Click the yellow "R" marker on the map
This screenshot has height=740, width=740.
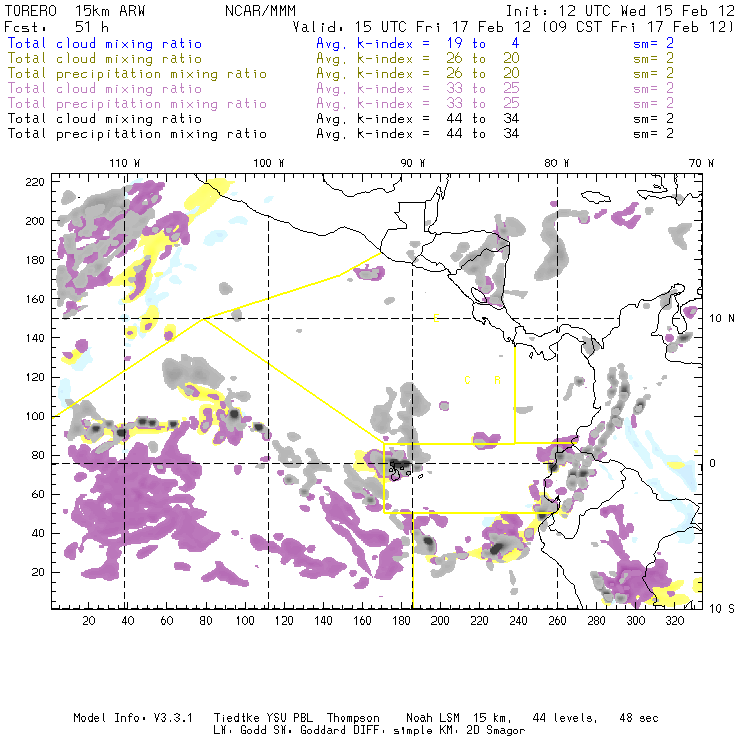tap(497, 380)
